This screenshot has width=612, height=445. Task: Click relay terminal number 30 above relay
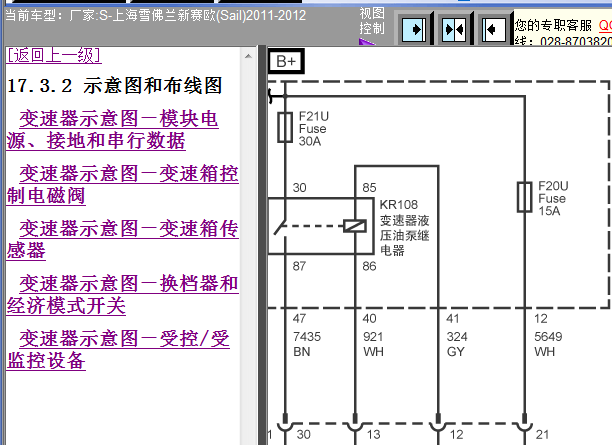[299, 187]
